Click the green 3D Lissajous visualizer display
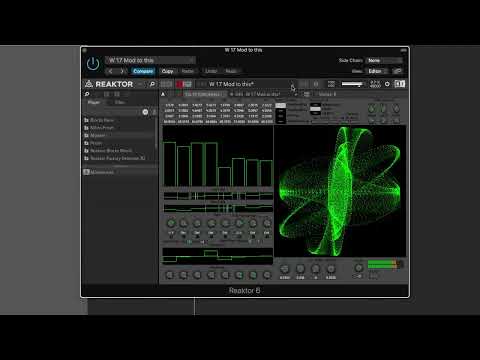This screenshot has width=480, height=360. tap(340, 191)
